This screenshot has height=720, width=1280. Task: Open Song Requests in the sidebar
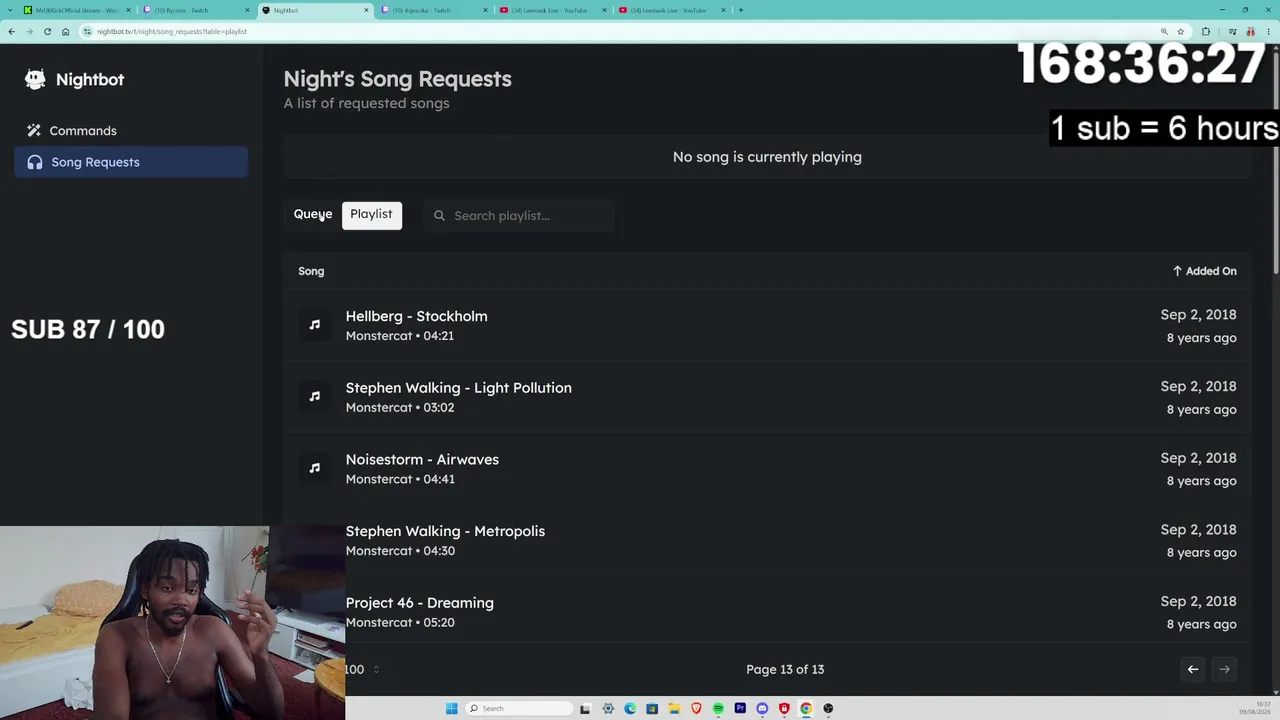pos(131,162)
